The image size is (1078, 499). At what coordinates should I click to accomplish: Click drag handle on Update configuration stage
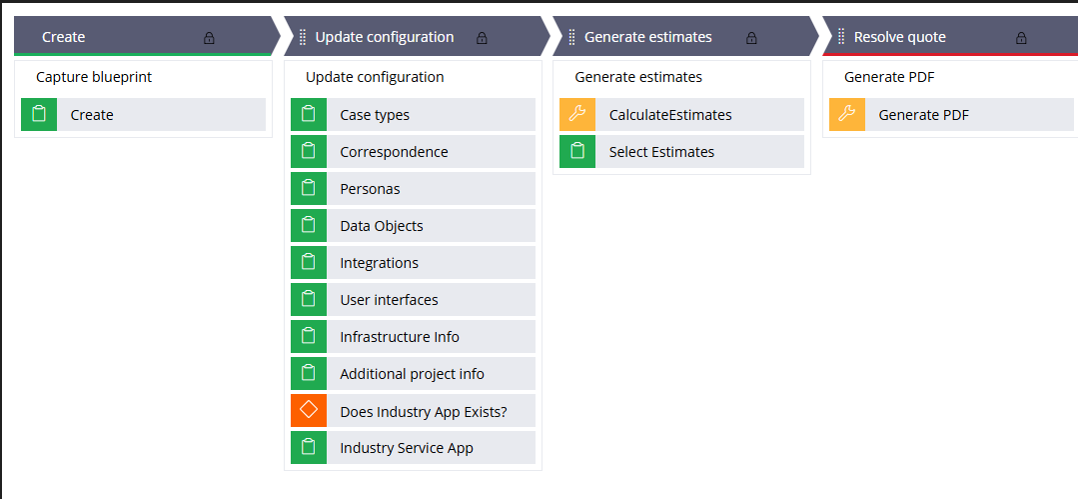point(303,38)
